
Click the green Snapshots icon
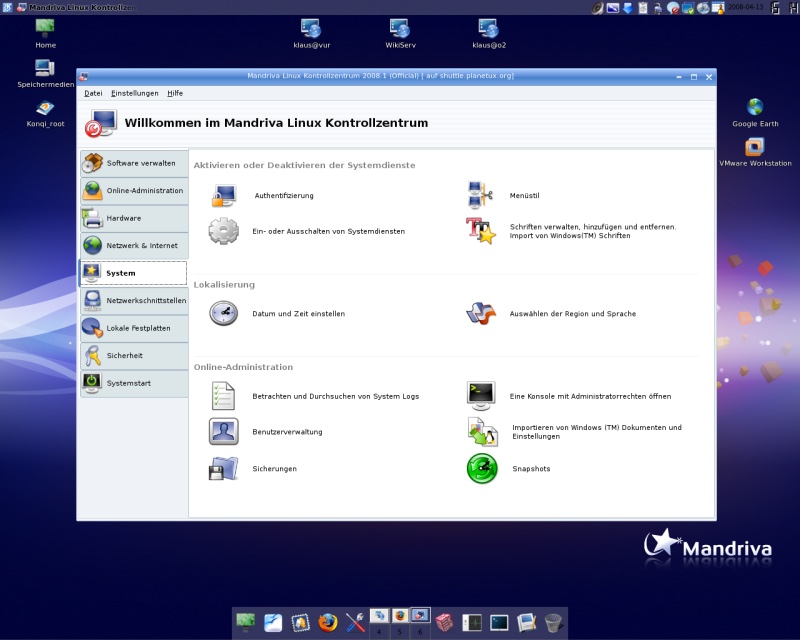coord(482,469)
